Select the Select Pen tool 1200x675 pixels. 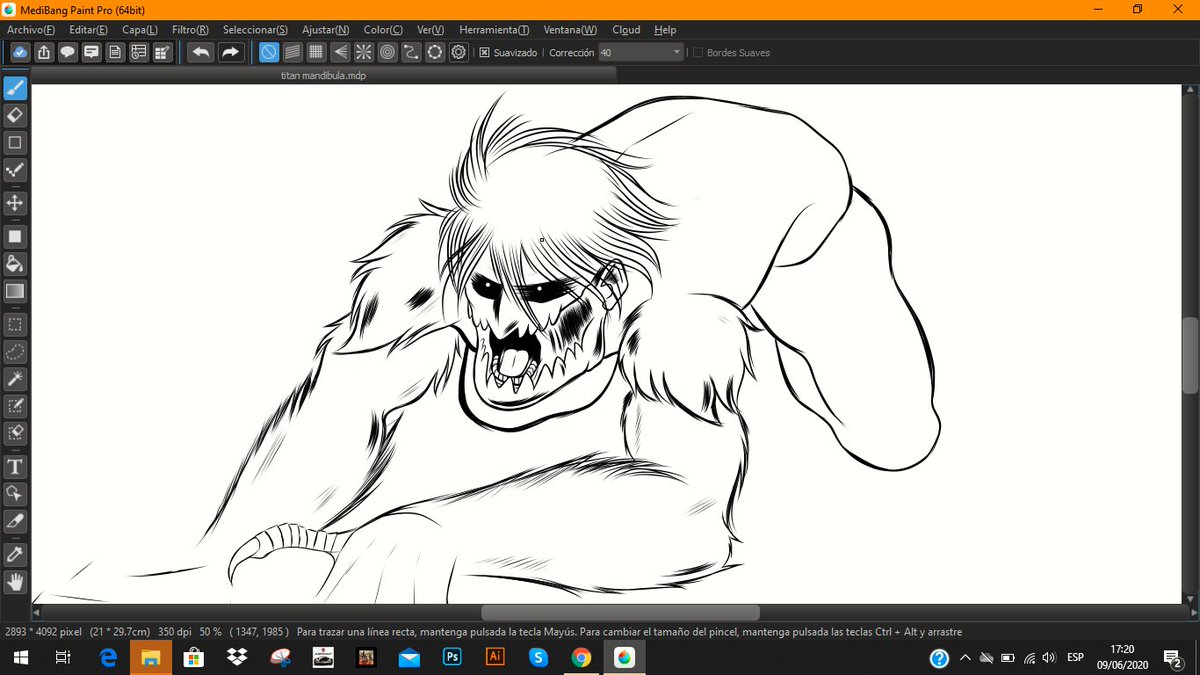pyautogui.click(x=15, y=406)
